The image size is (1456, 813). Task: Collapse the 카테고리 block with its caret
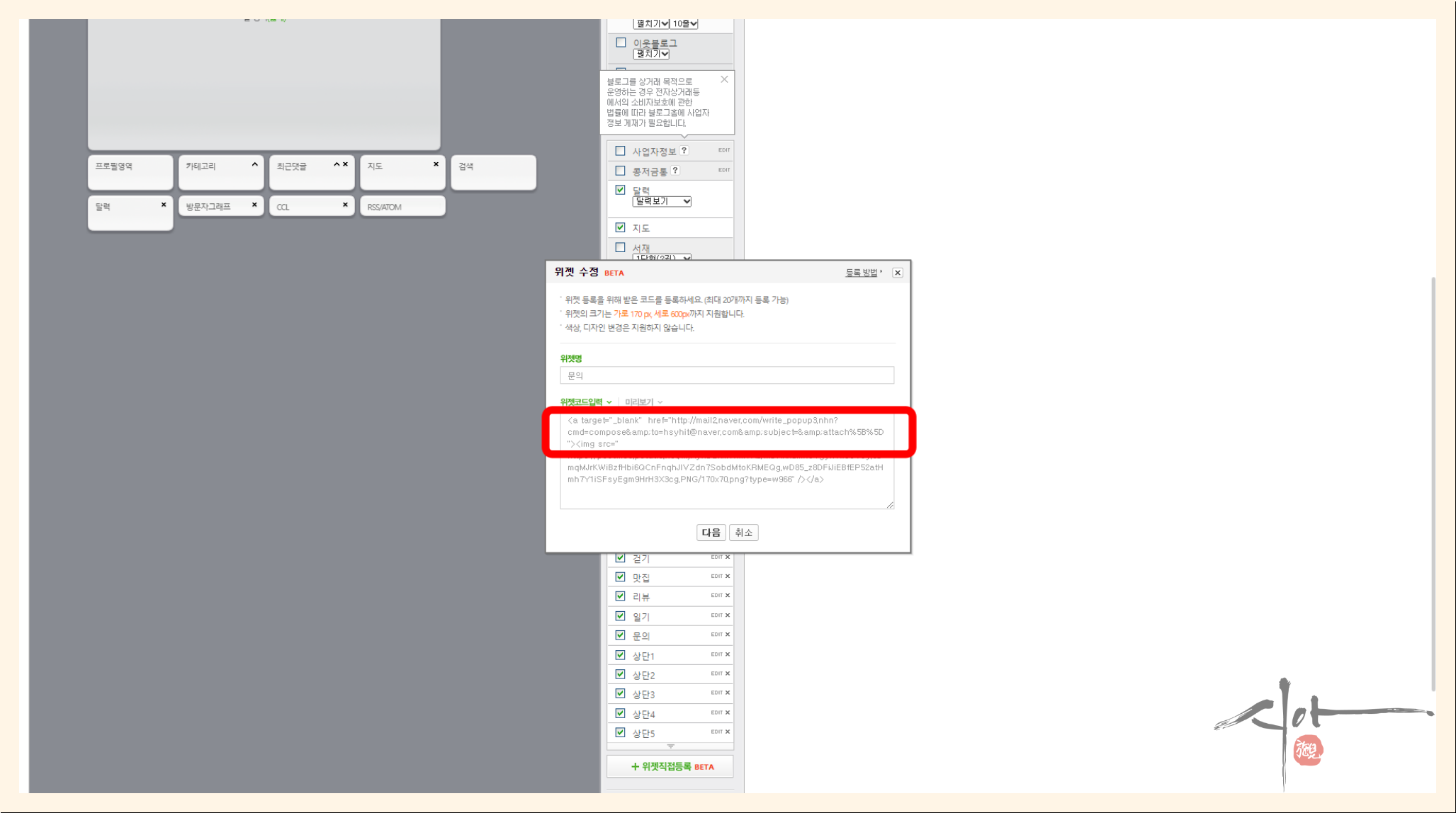254,164
